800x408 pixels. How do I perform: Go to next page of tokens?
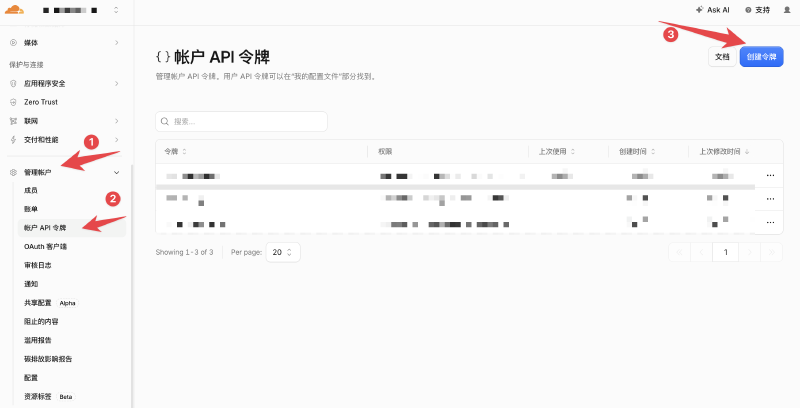pyautogui.click(x=749, y=252)
